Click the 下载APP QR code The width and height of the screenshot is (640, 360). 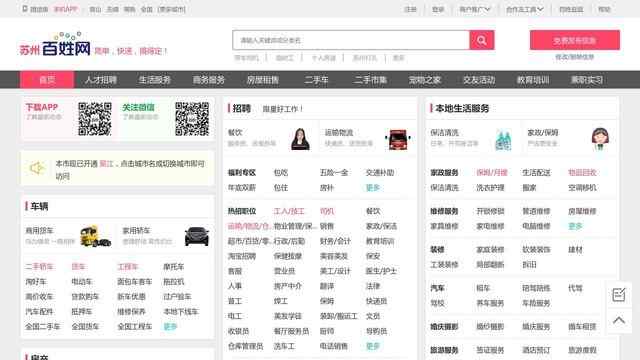[95, 119]
